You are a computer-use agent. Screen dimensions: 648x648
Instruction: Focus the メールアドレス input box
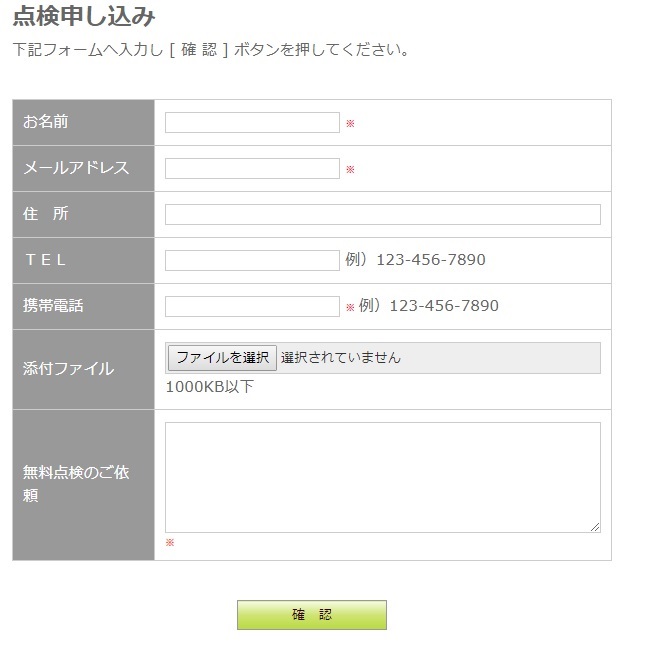[x=252, y=169]
